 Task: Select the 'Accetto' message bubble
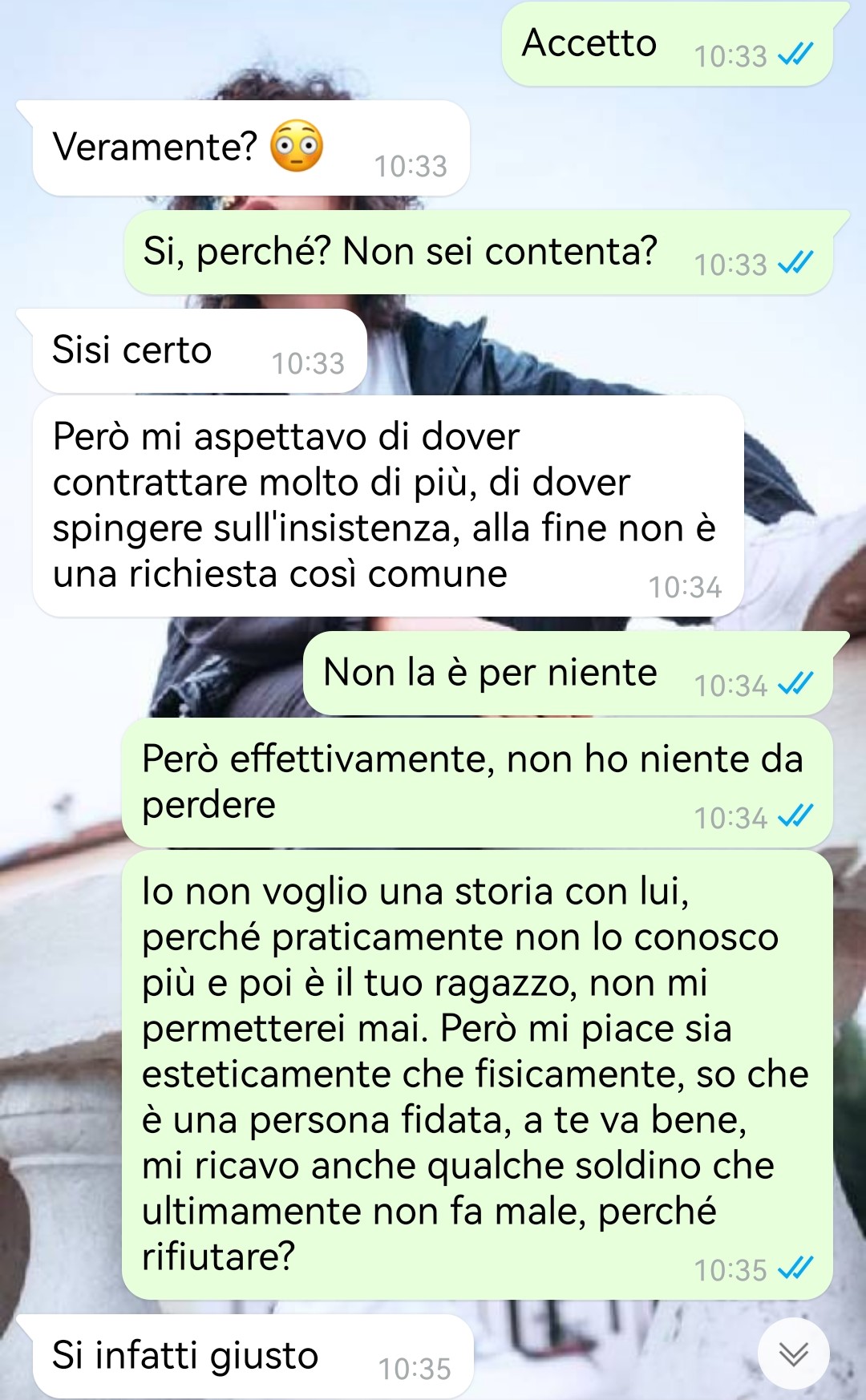(668, 44)
